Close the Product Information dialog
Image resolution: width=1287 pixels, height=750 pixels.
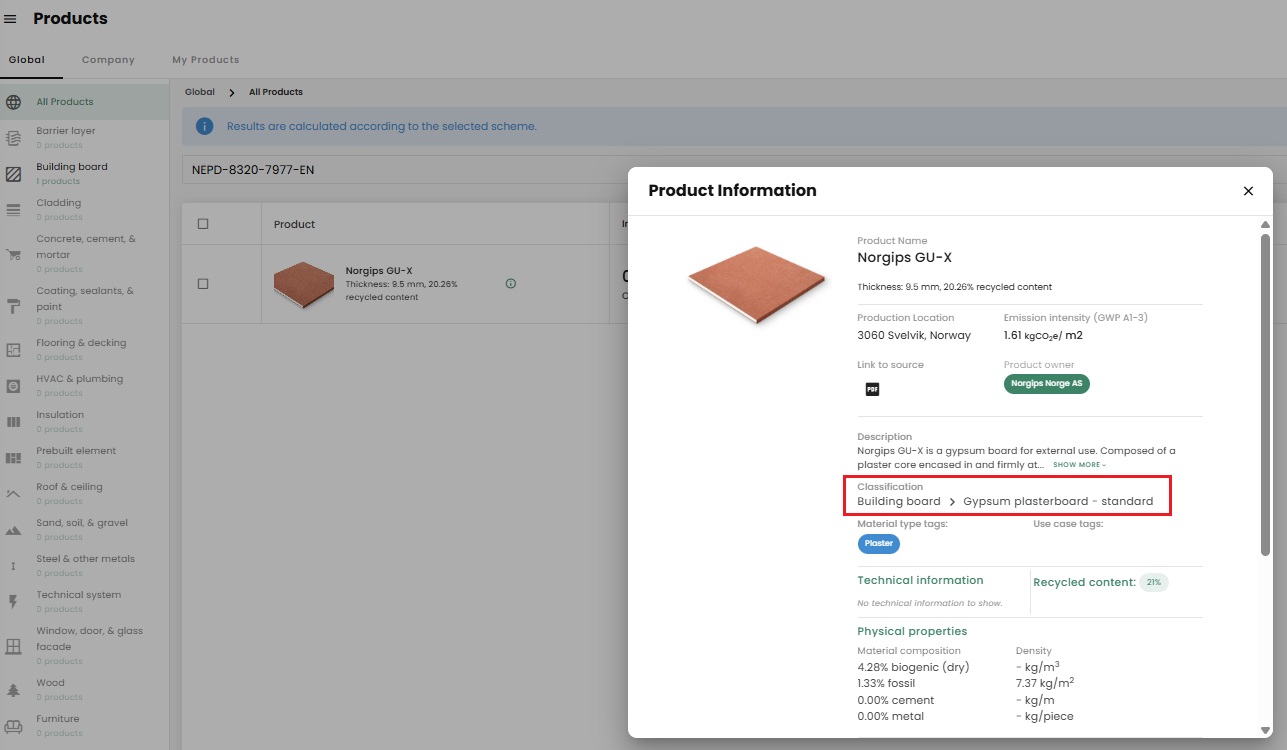click(x=1248, y=191)
